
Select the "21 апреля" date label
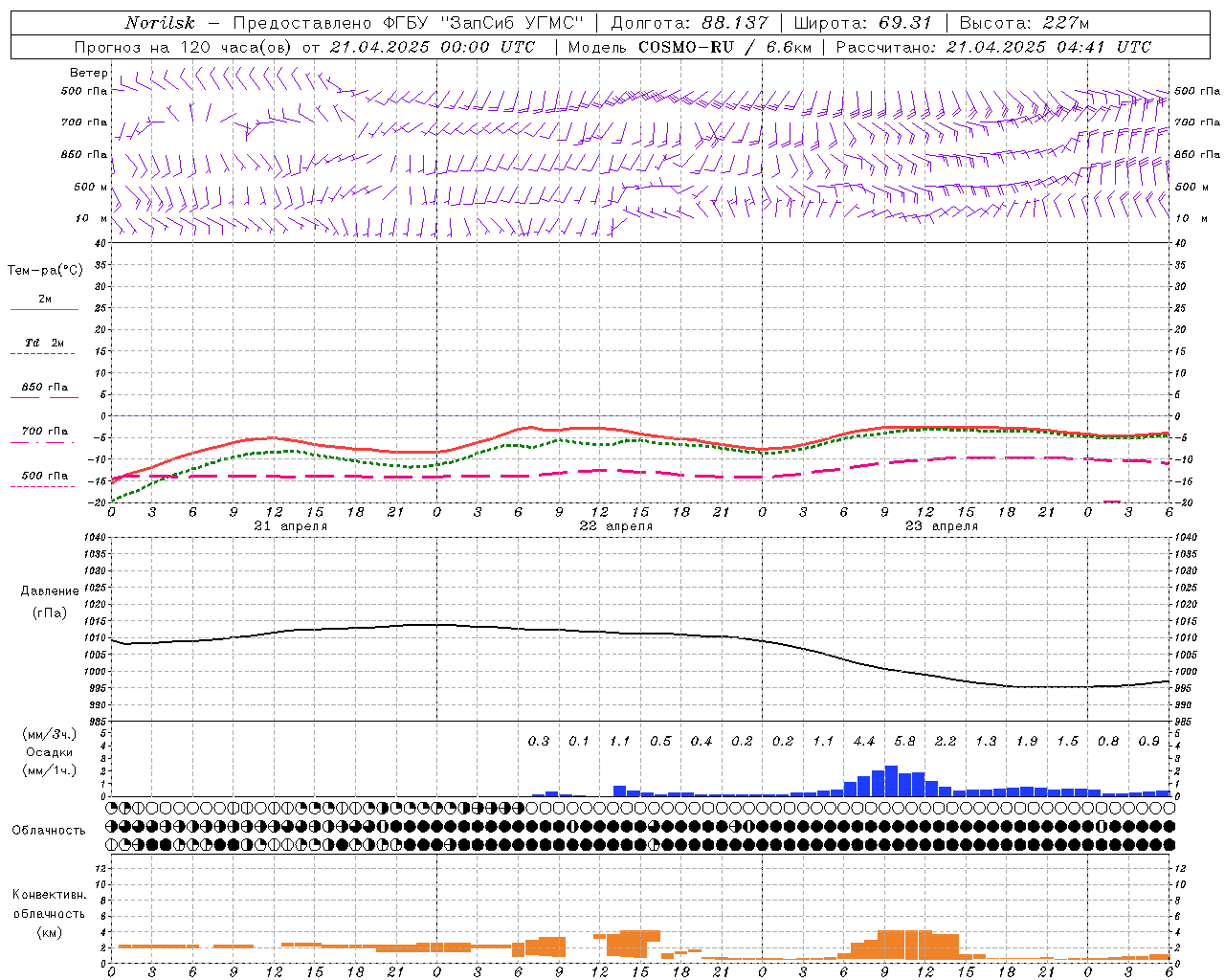click(x=290, y=525)
